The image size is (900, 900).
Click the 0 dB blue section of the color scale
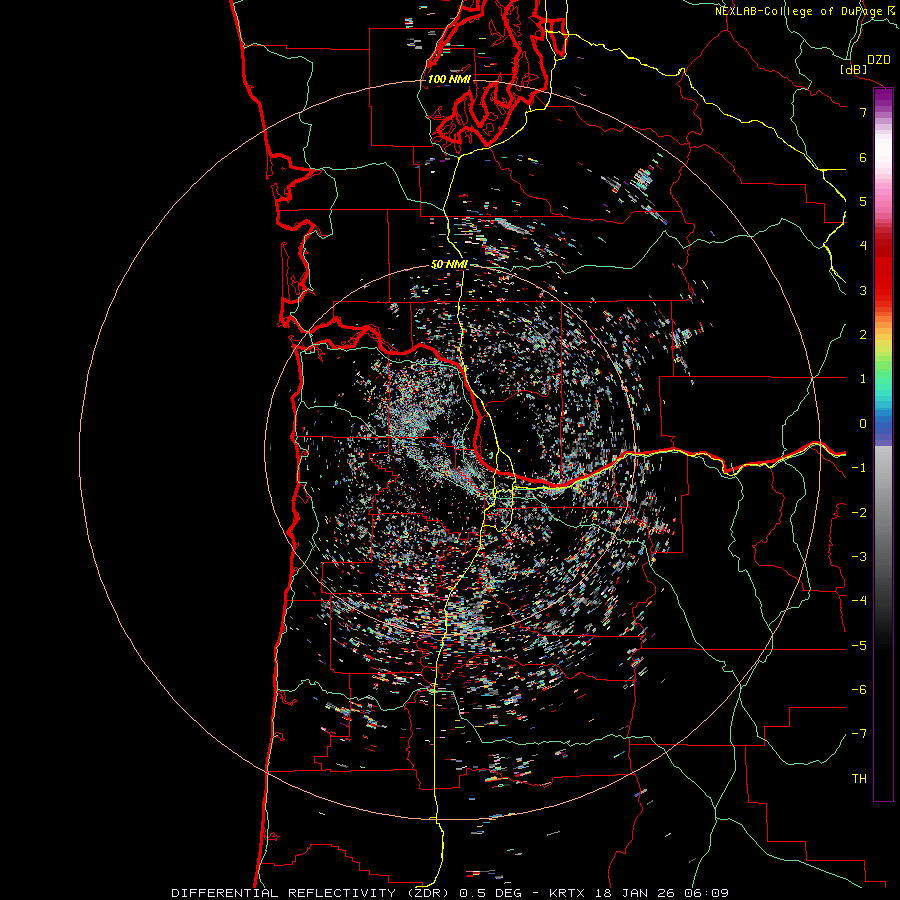point(883,423)
